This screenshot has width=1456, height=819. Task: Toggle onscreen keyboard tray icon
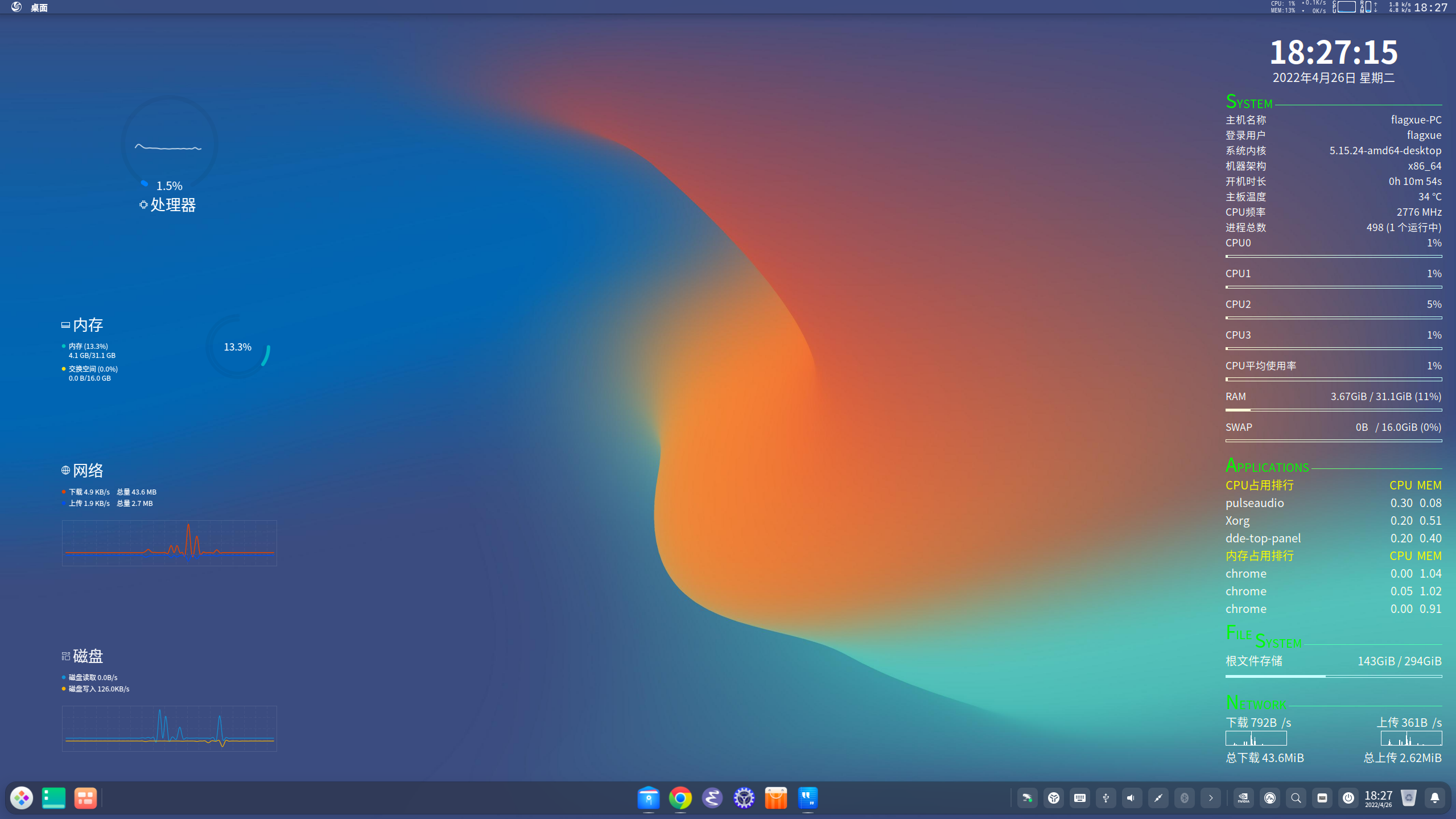[x=1080, y=798]
